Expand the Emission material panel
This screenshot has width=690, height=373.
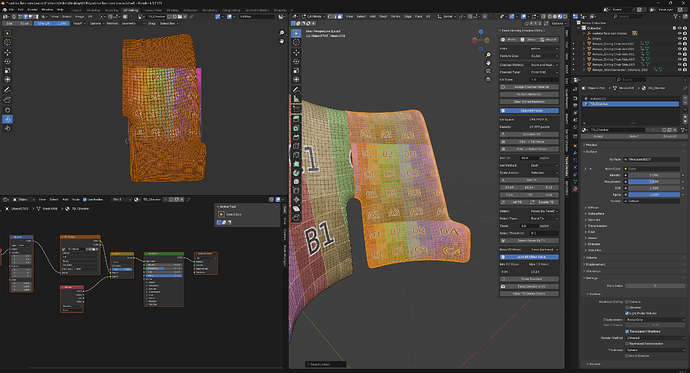595,244
